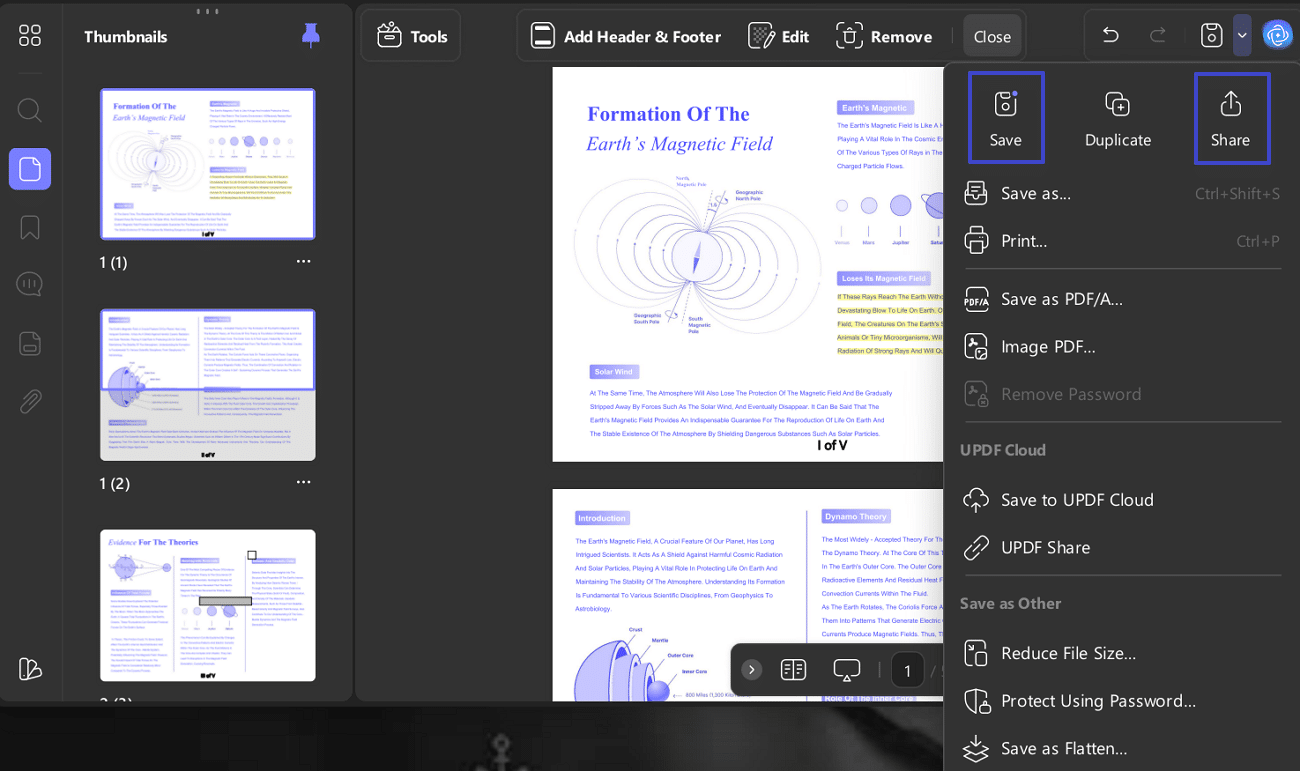Expand the save options dropdown arrow

pos(1242,36)
